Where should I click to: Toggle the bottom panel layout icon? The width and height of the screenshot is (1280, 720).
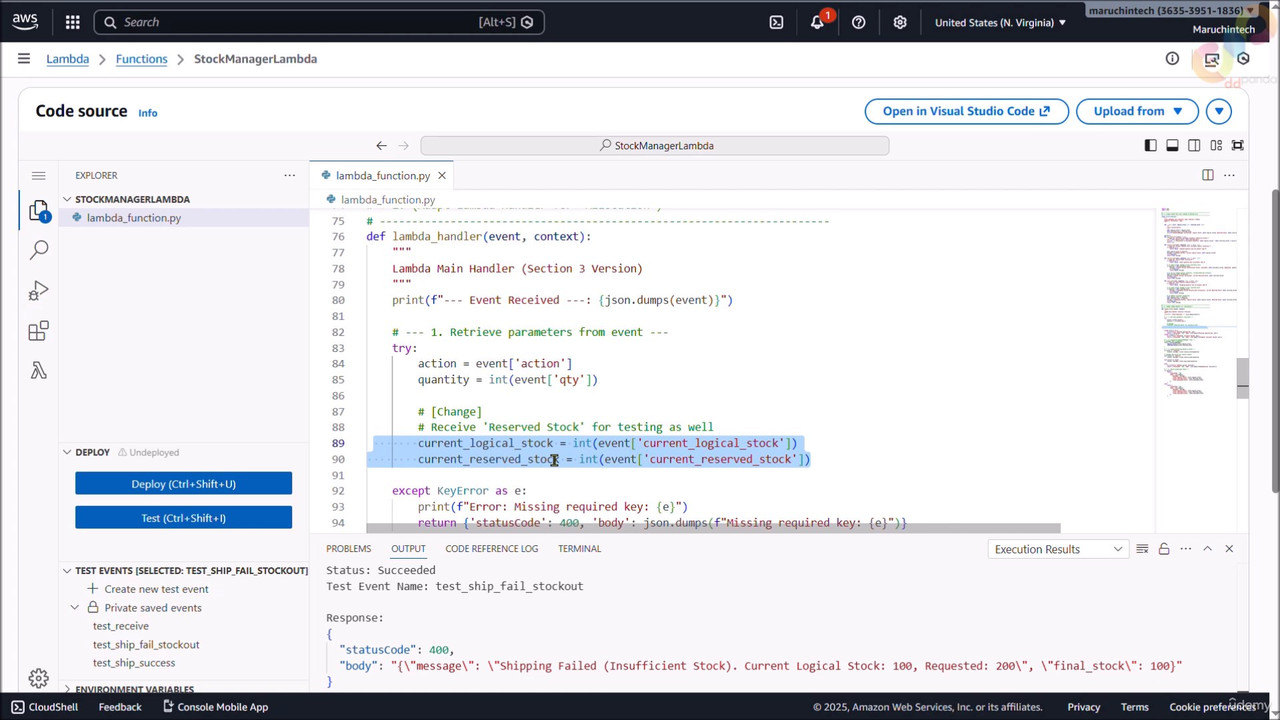point(1172,145)
